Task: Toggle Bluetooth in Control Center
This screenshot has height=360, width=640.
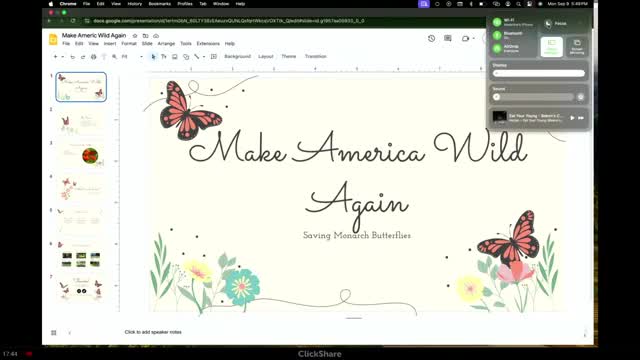Action: pos(497,36)
